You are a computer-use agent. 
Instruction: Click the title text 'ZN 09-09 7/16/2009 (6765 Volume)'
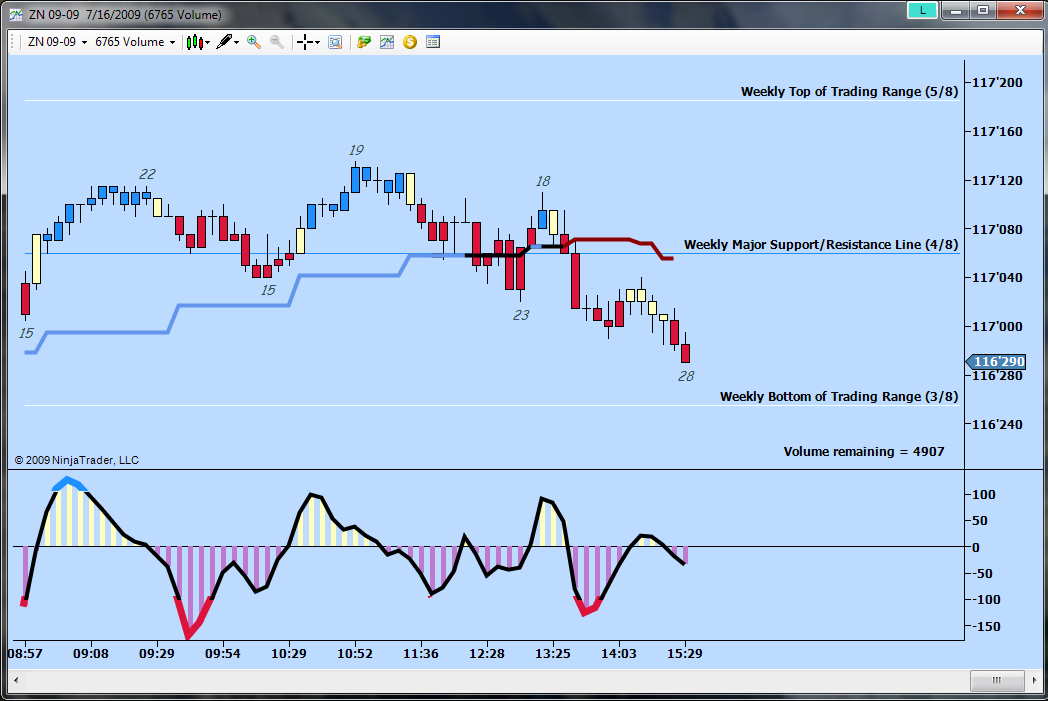click(x=125, y=15)
